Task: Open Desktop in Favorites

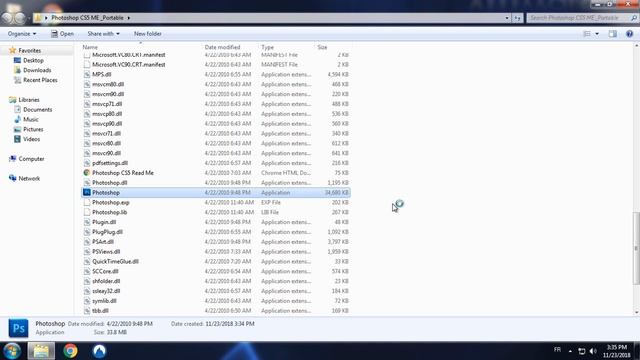Action: (x=33, y=60)
